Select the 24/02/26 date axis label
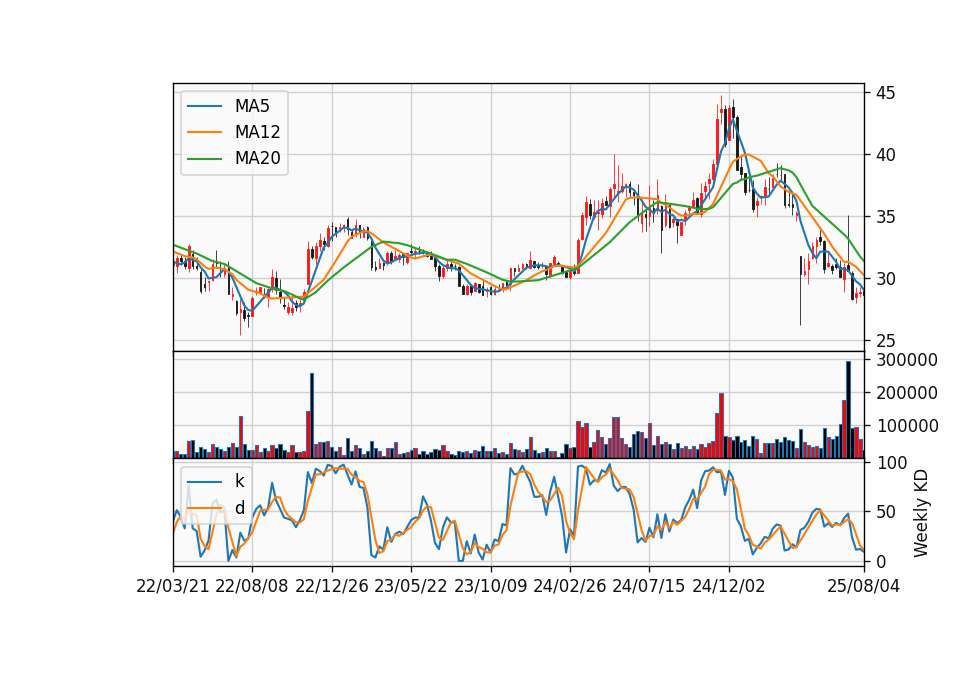960x690 pixels. (570, 586)
